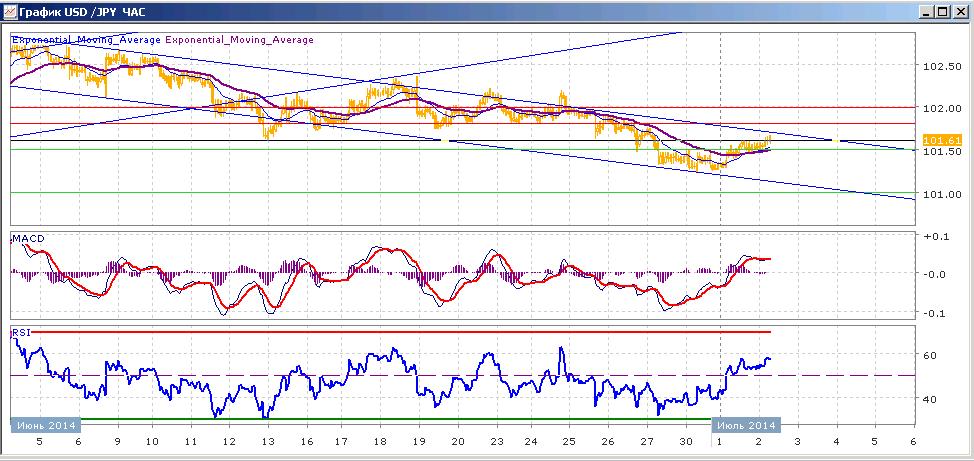Screen dimensions: 974x461
Task: Click the red horizontal line at 102.00
Action: 463,107
